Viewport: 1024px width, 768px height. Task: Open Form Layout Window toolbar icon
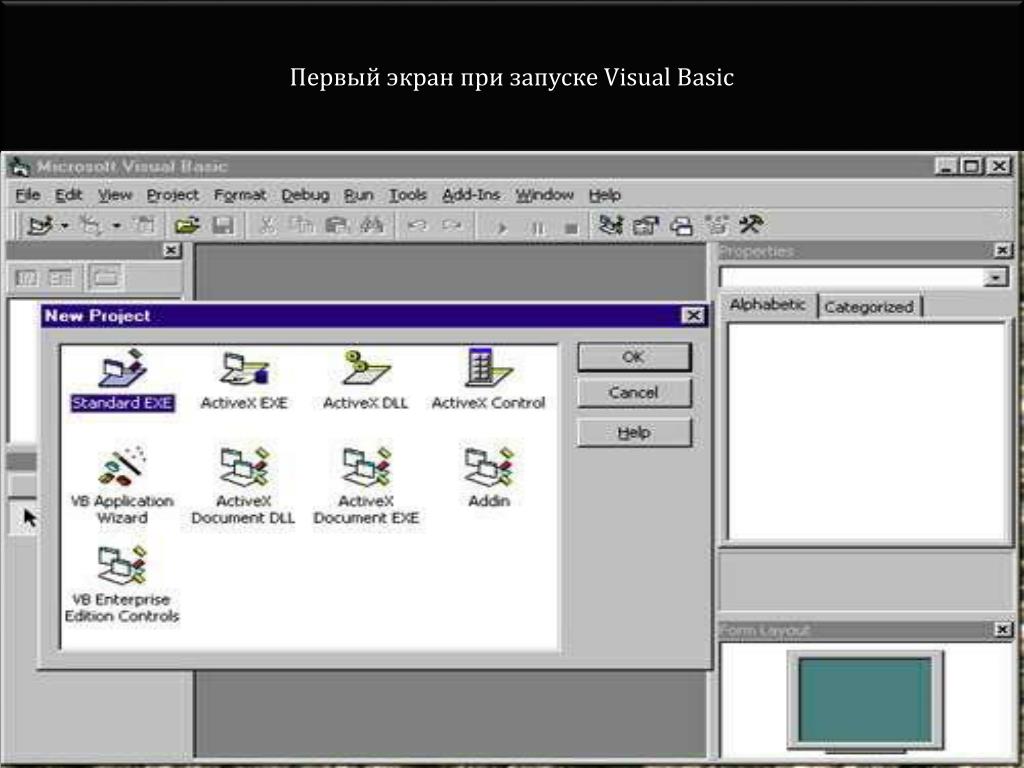click(x=681, y=226)
